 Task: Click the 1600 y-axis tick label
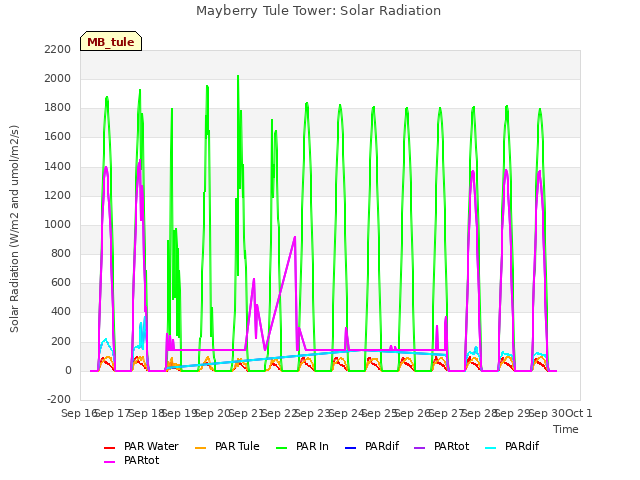point(58,137)
